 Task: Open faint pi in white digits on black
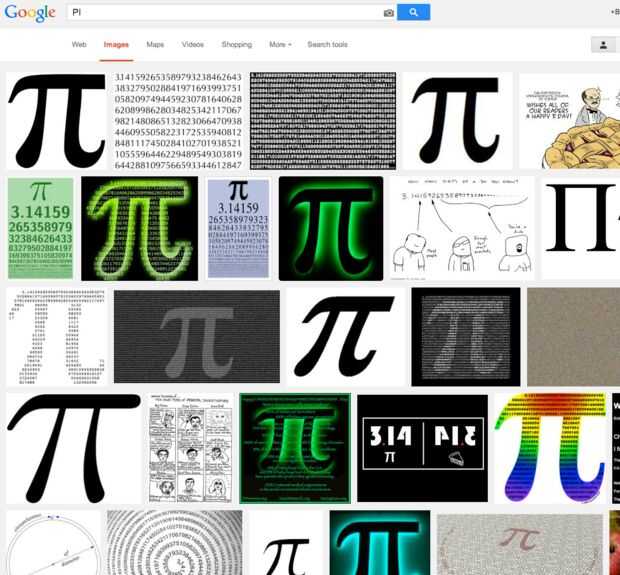pyautogui.click(x=466, y=337)
